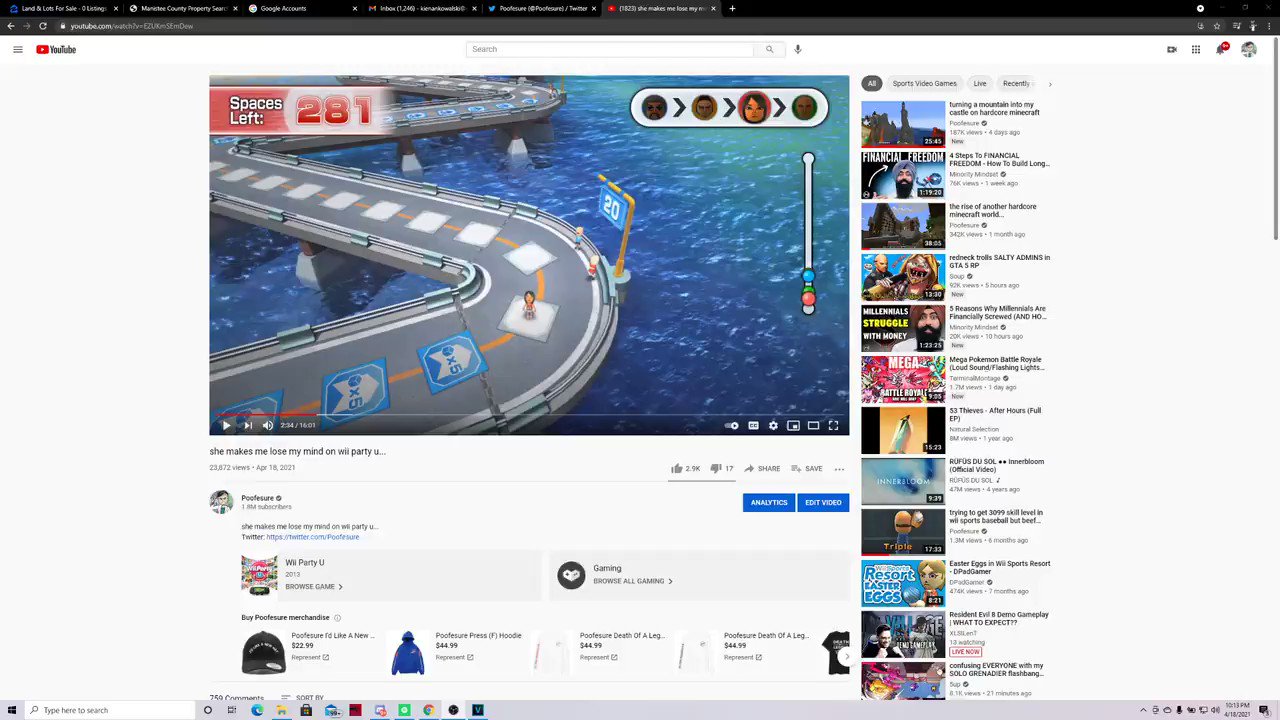Open File Explorer from the taskbar
This screenshot has width=1280, height=720.
pyautogui.click(x=282, y=710)
